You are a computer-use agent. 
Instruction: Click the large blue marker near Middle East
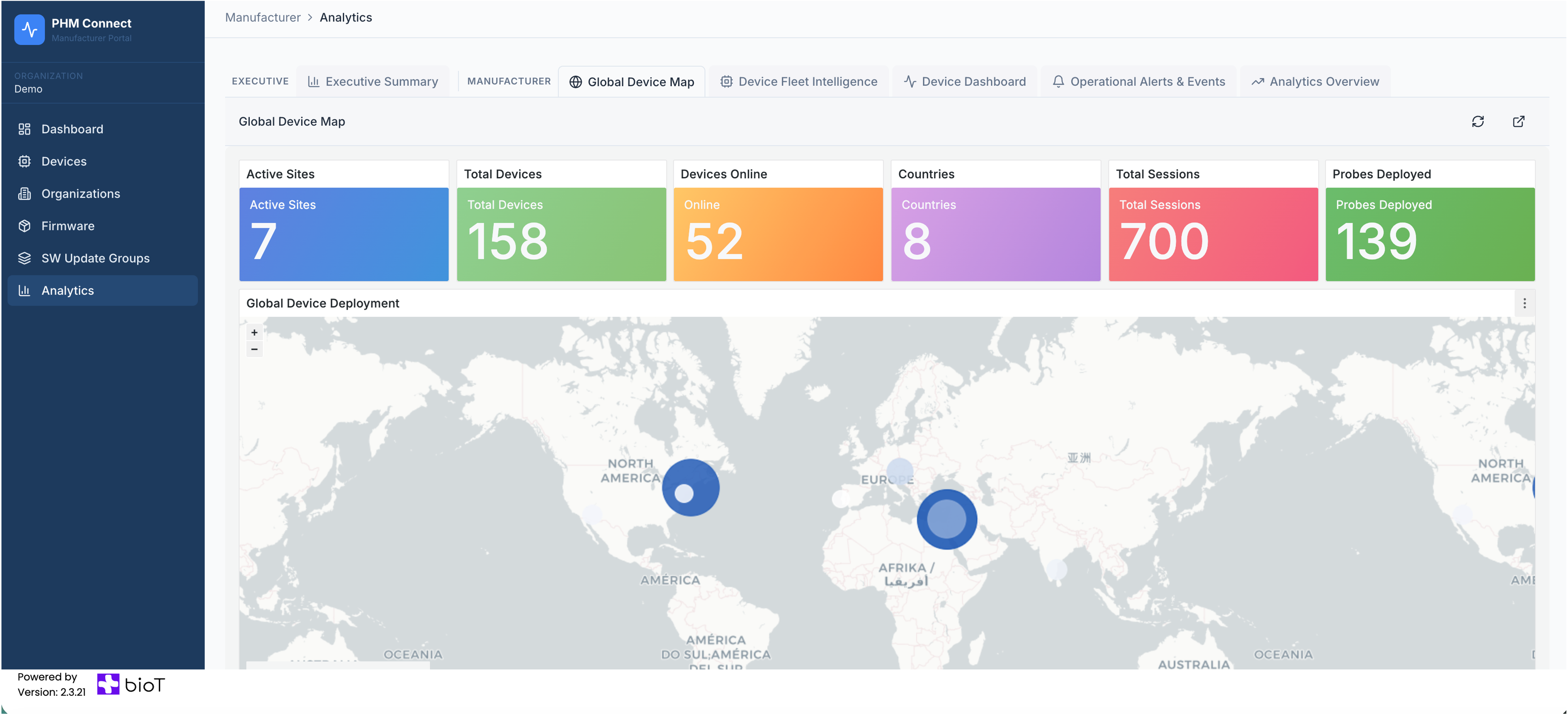(946, 519)
